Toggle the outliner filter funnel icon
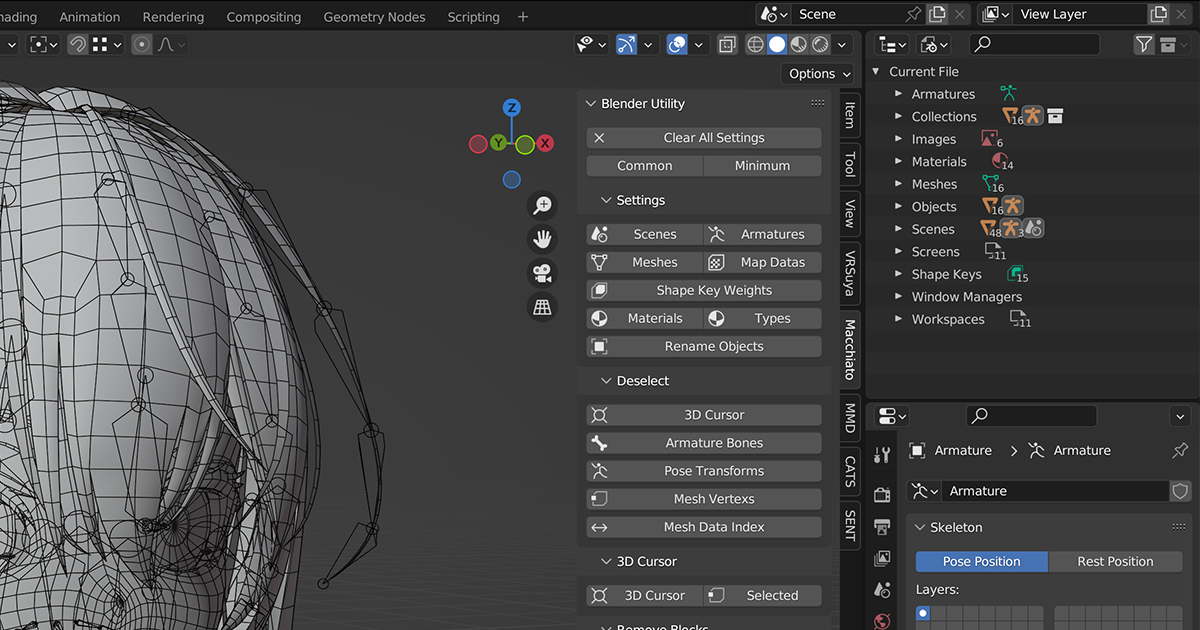The height and width of the screenshot is (630, 1200). pyautogui.click(x=1144, y=44)
